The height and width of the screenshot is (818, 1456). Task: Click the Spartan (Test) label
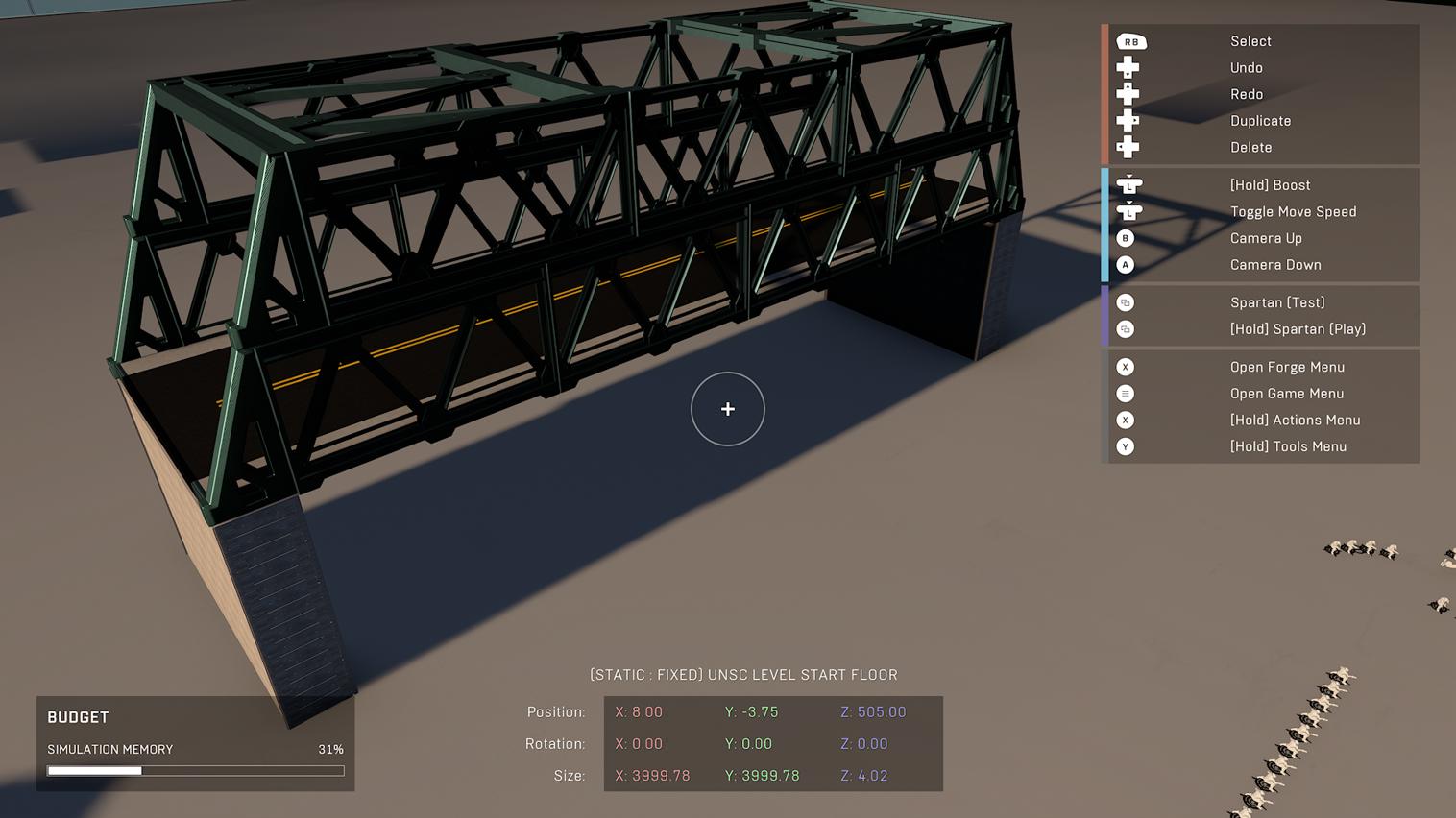[1277, 302]
